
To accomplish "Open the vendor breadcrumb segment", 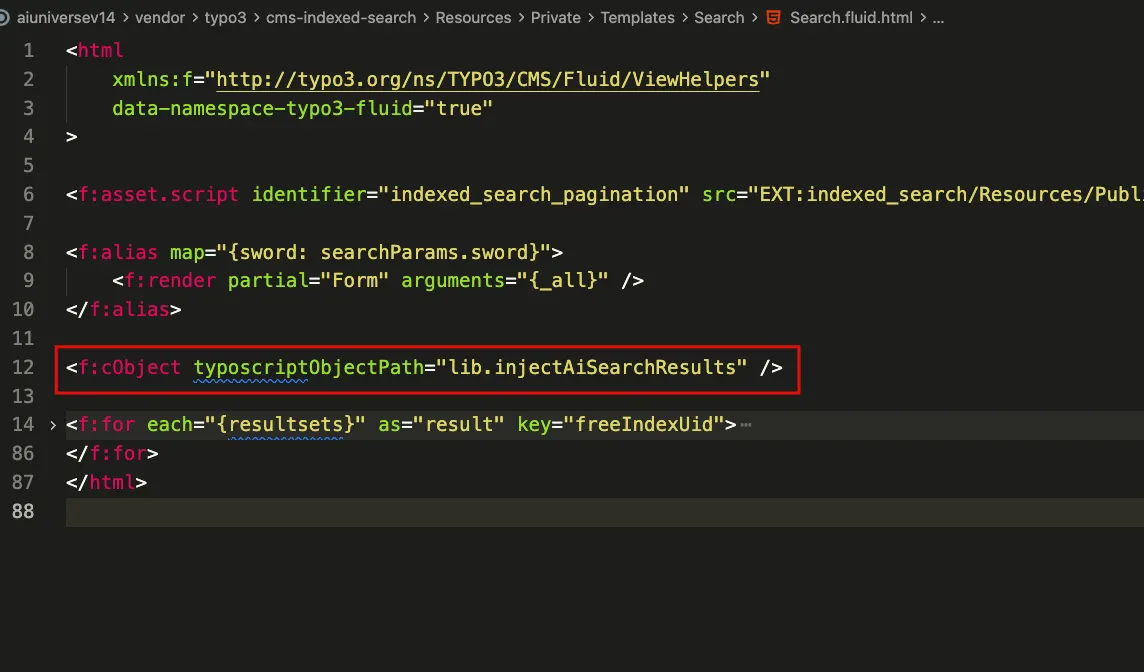I will tap(160, 18).
